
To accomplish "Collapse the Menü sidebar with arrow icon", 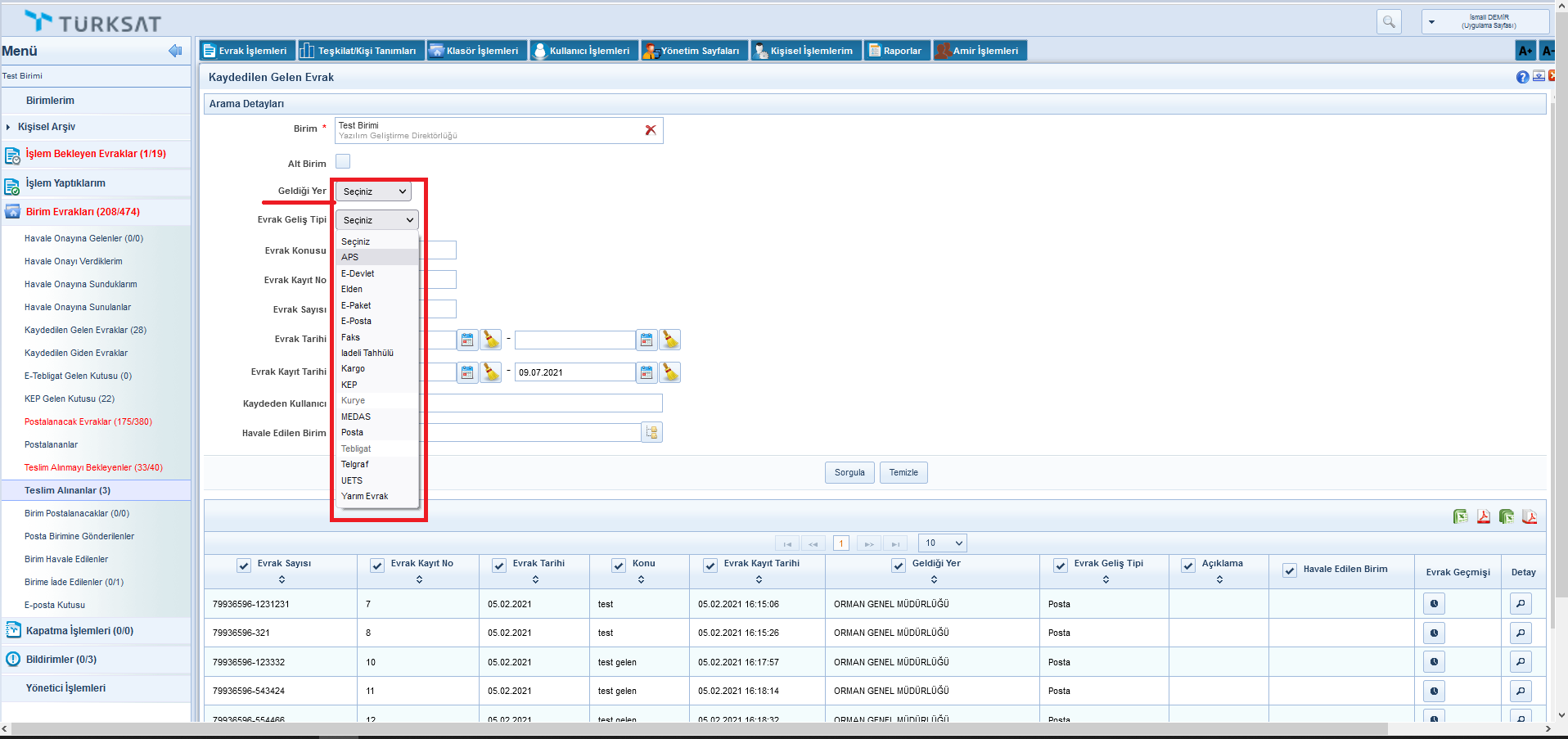I will click(x=175, y=51).
